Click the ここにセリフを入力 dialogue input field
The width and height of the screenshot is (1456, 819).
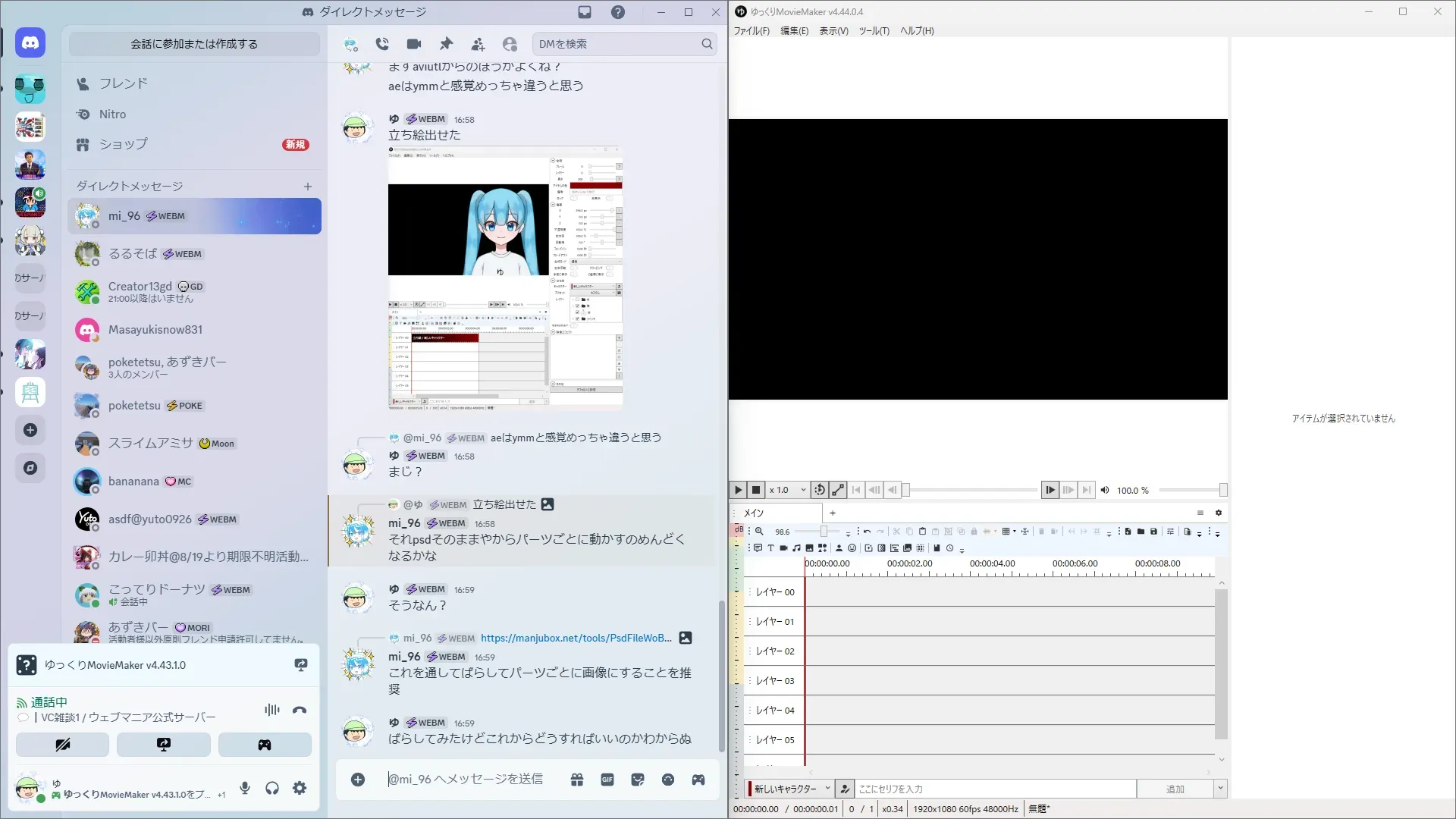[995, 789]
